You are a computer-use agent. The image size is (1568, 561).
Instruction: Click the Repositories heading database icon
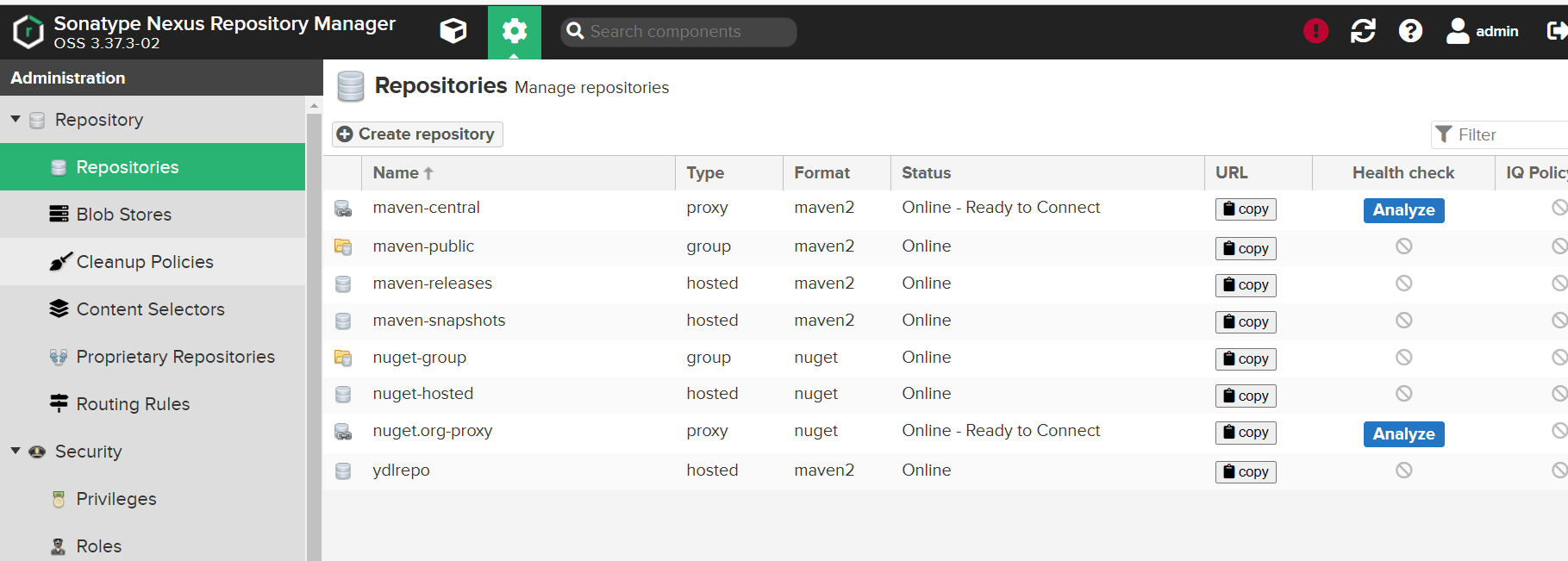(351, 86)
